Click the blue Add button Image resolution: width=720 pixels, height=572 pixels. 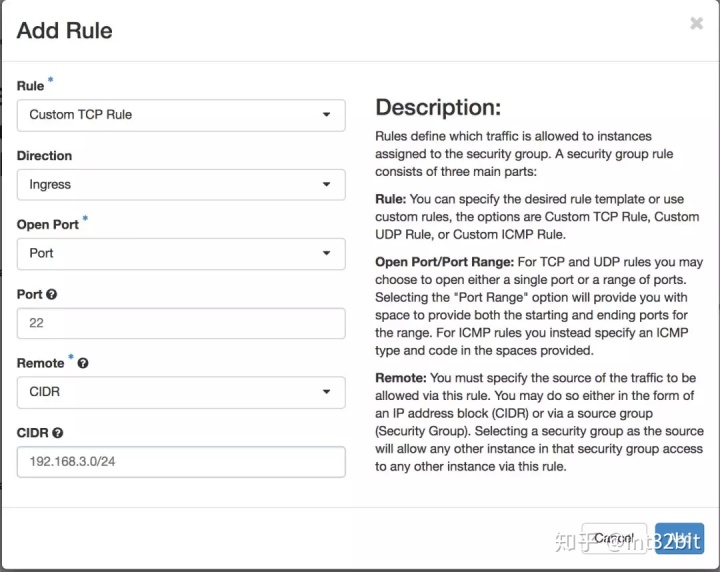point(679,538)
